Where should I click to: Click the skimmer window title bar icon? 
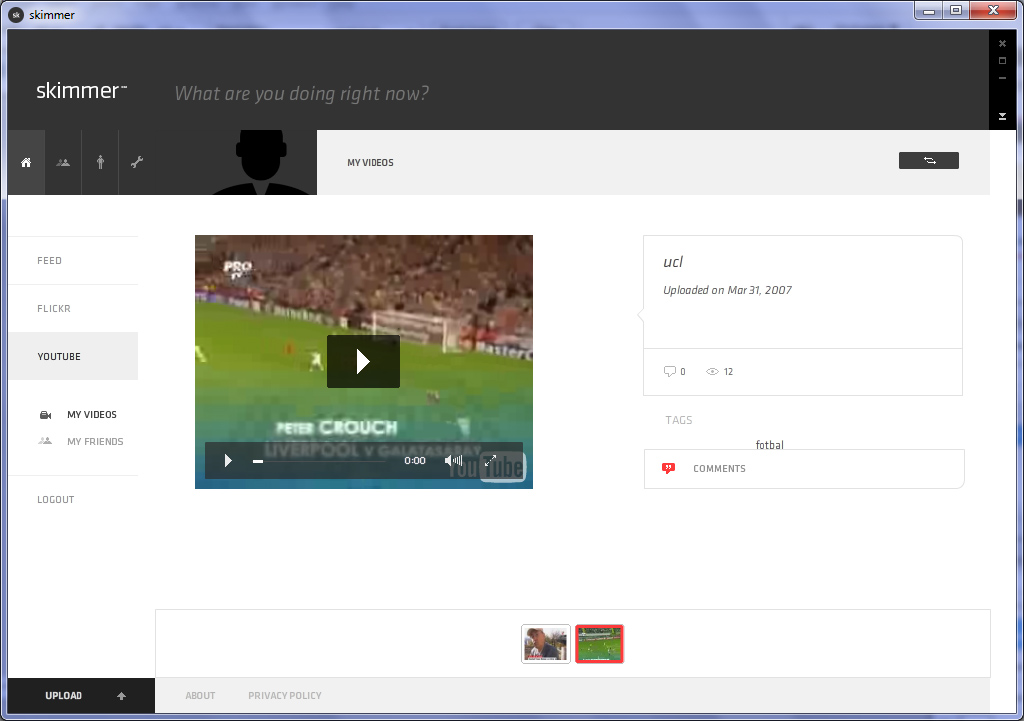pyautogui.click(x=17, y=14)
